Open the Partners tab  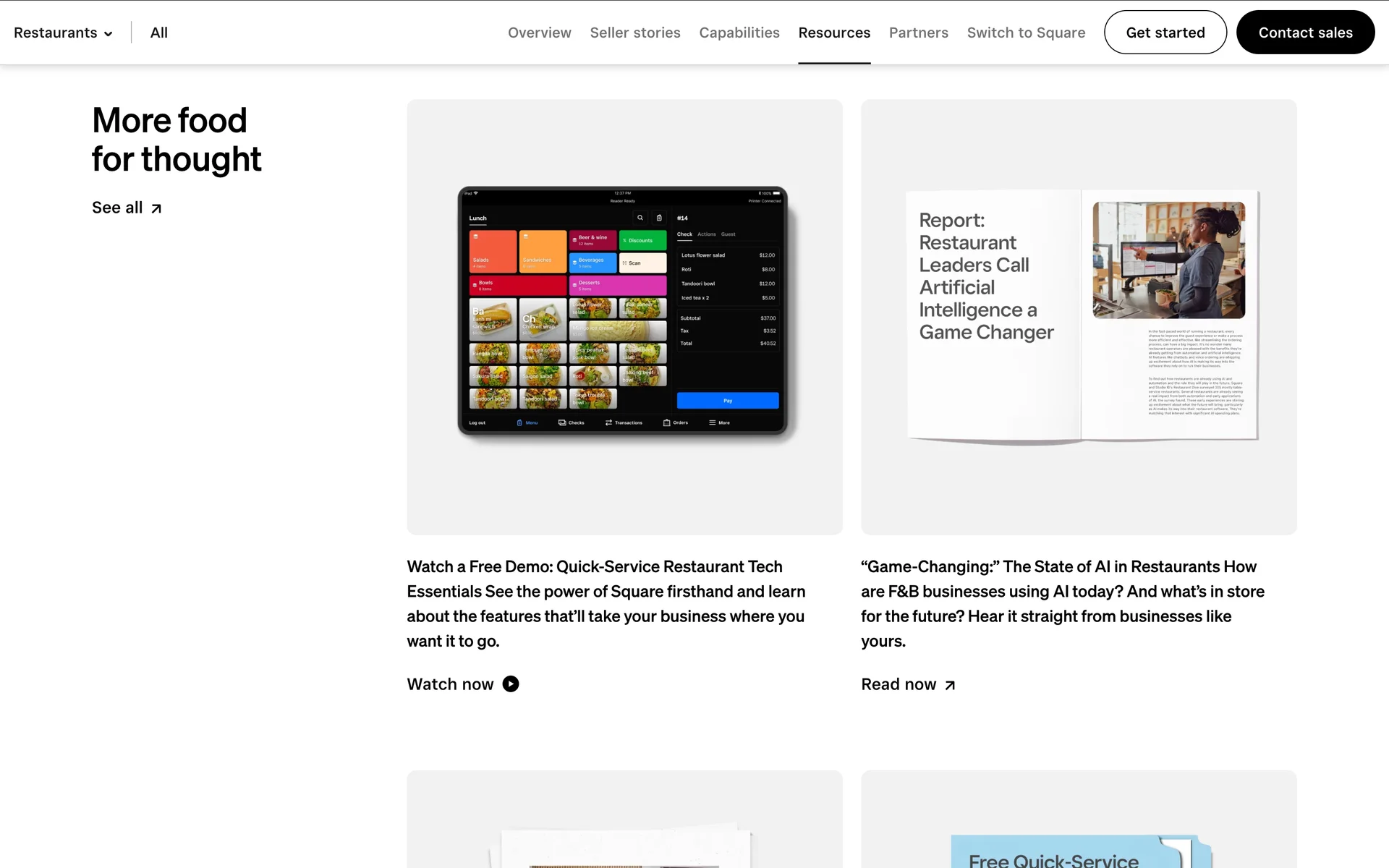(x=918, y=33)
